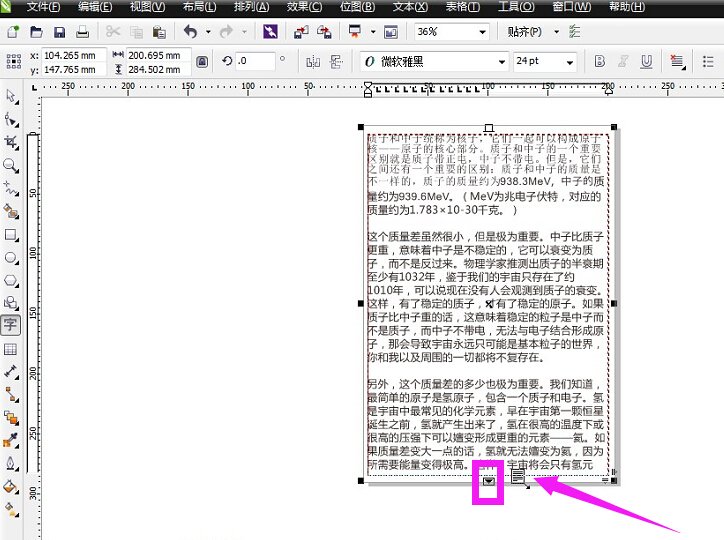Select the Smart fill tool
The height and width of the screenshot is (540, 724).
coord(11,211)
